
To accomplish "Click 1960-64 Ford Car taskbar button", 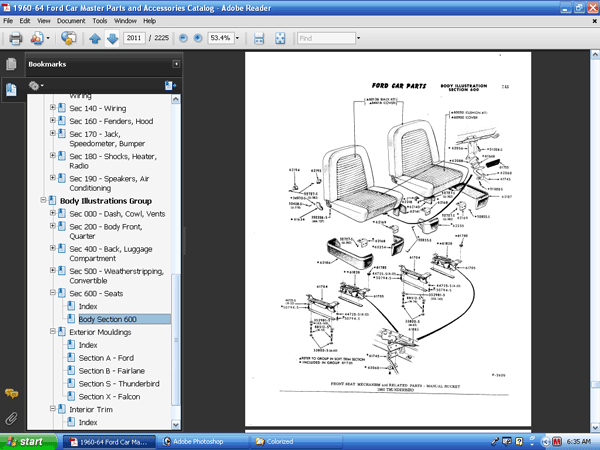I will point(109,442).
